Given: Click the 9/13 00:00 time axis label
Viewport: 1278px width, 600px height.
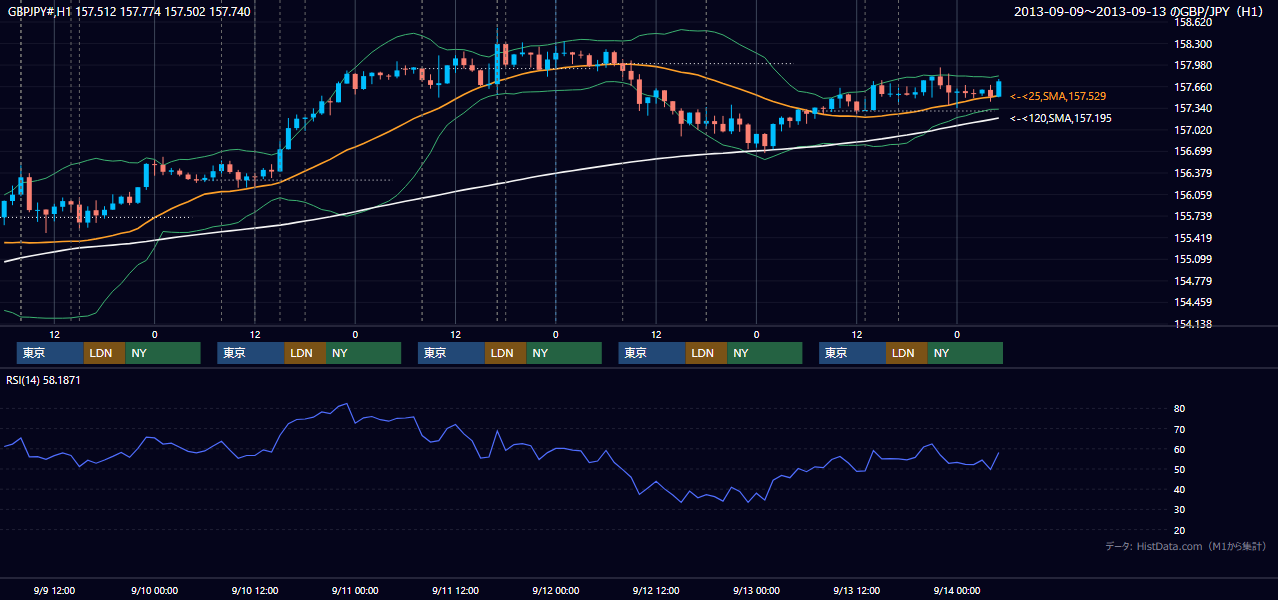Looking at the screenshot, I should pyautogui.click(x=756, y=590).
